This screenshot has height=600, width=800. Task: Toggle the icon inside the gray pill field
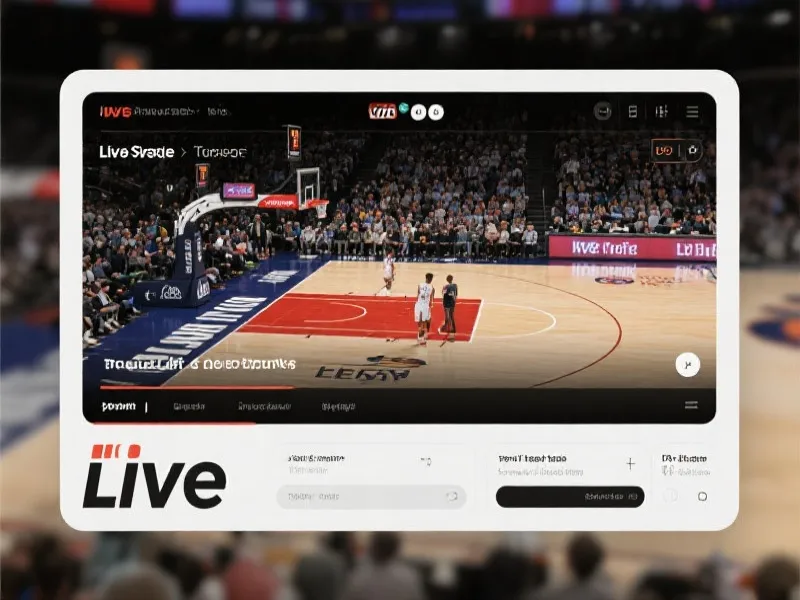[452, 496]
